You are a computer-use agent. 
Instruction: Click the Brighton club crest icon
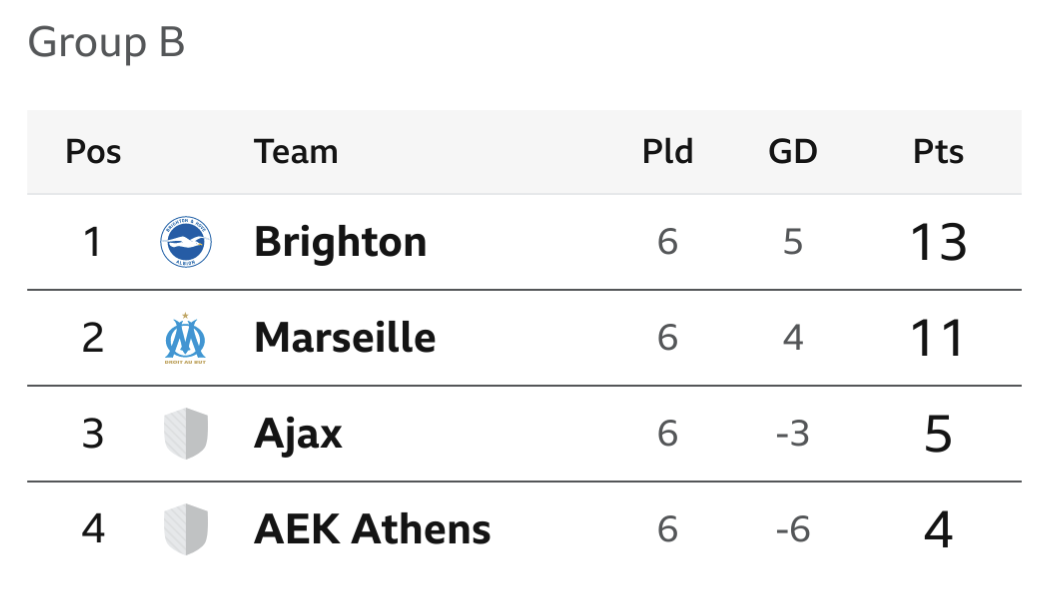click(x=186, y=242)
